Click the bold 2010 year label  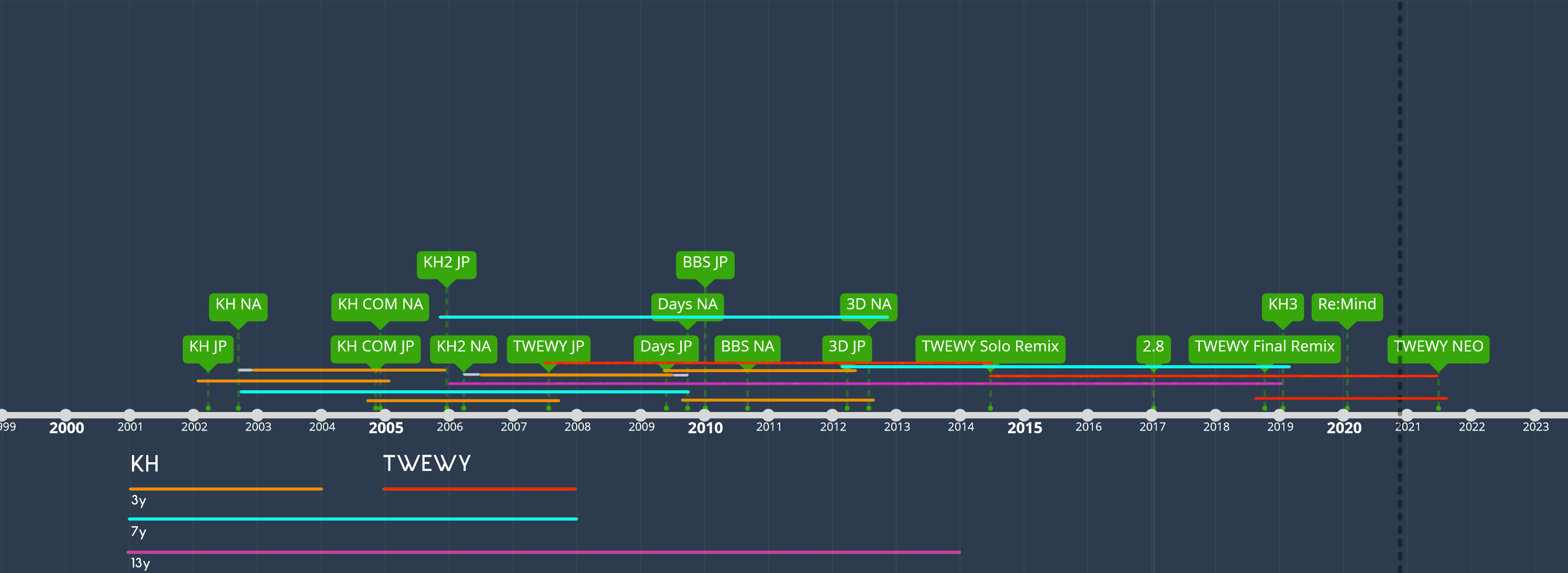tap(706, 427)
